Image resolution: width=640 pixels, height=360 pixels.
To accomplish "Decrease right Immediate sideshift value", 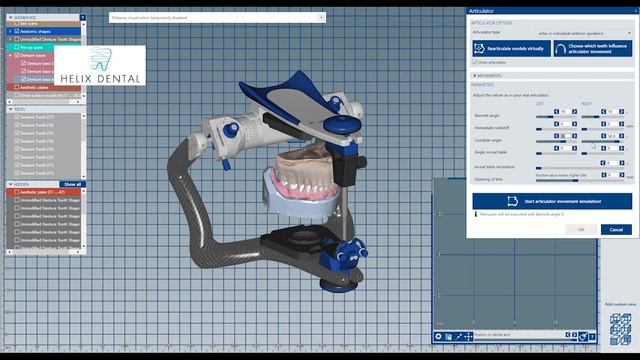I will tap(603, 124).
